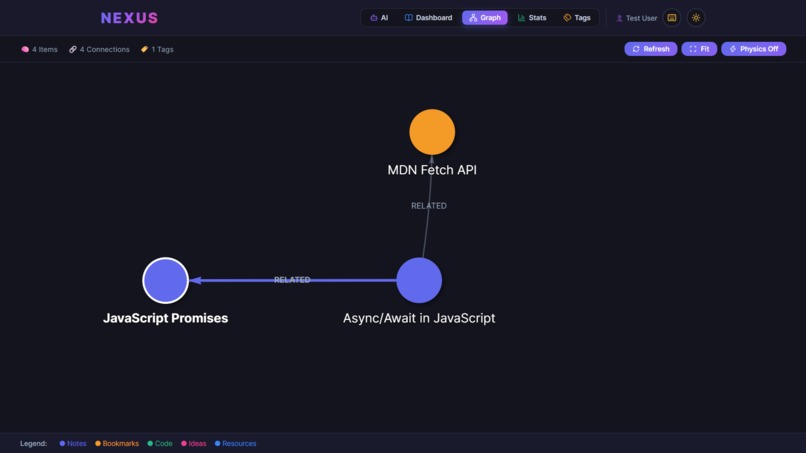The image size is (806, 453).
Task: Click the Code legend entry
Action: (160, 443)
